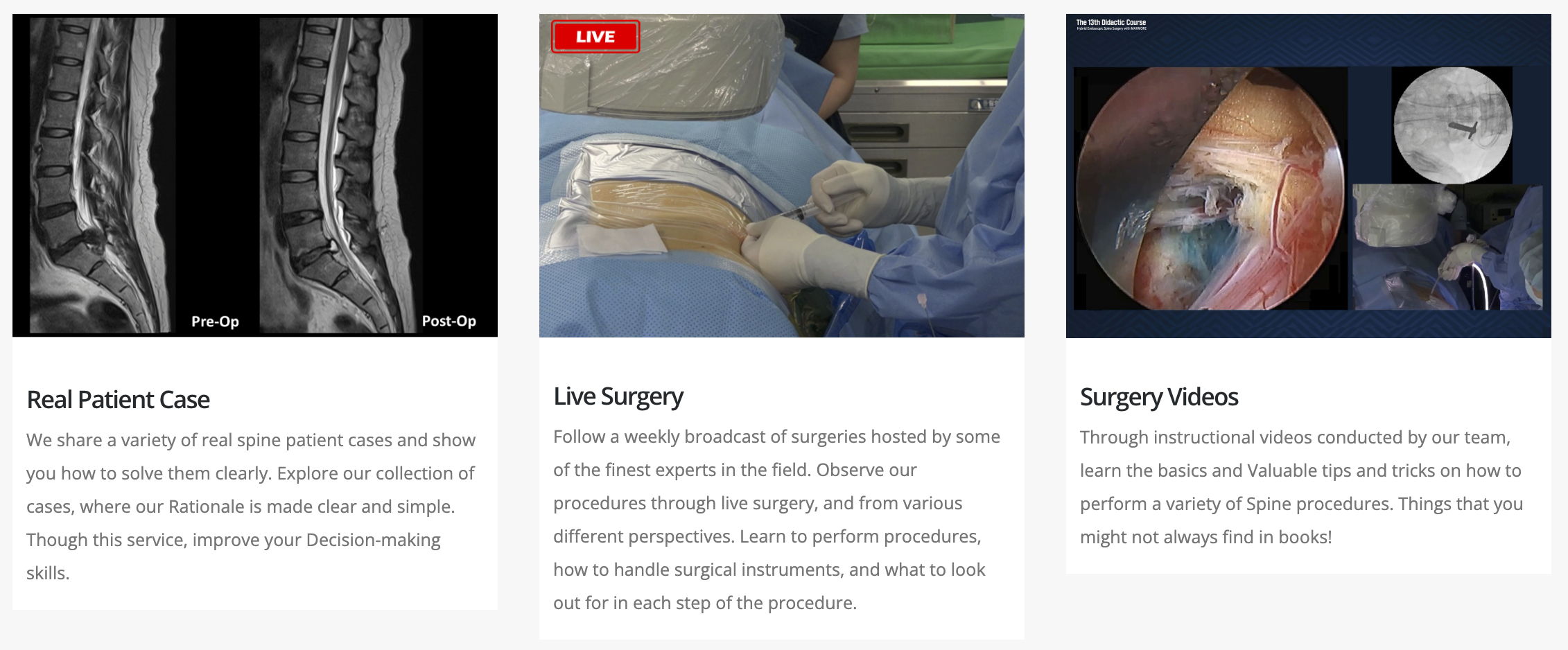Click the red LIVE badge
The image size is (1568, 650).
(595, 37)
